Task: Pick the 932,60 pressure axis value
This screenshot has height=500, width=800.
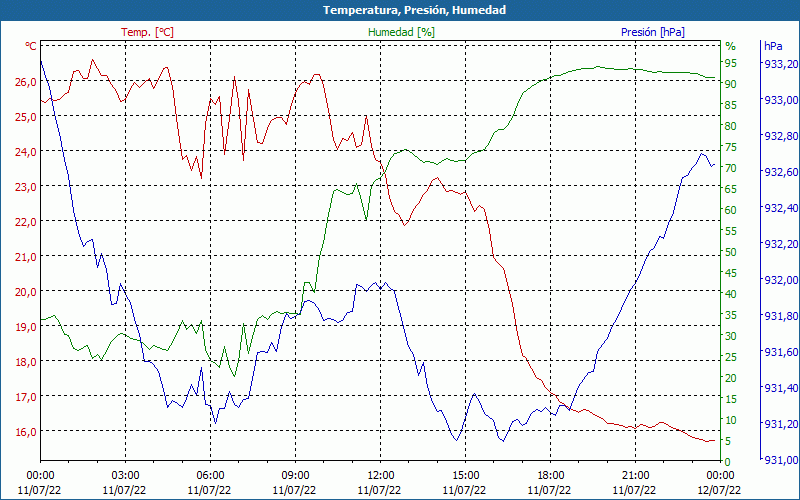Action: point(781,172)
